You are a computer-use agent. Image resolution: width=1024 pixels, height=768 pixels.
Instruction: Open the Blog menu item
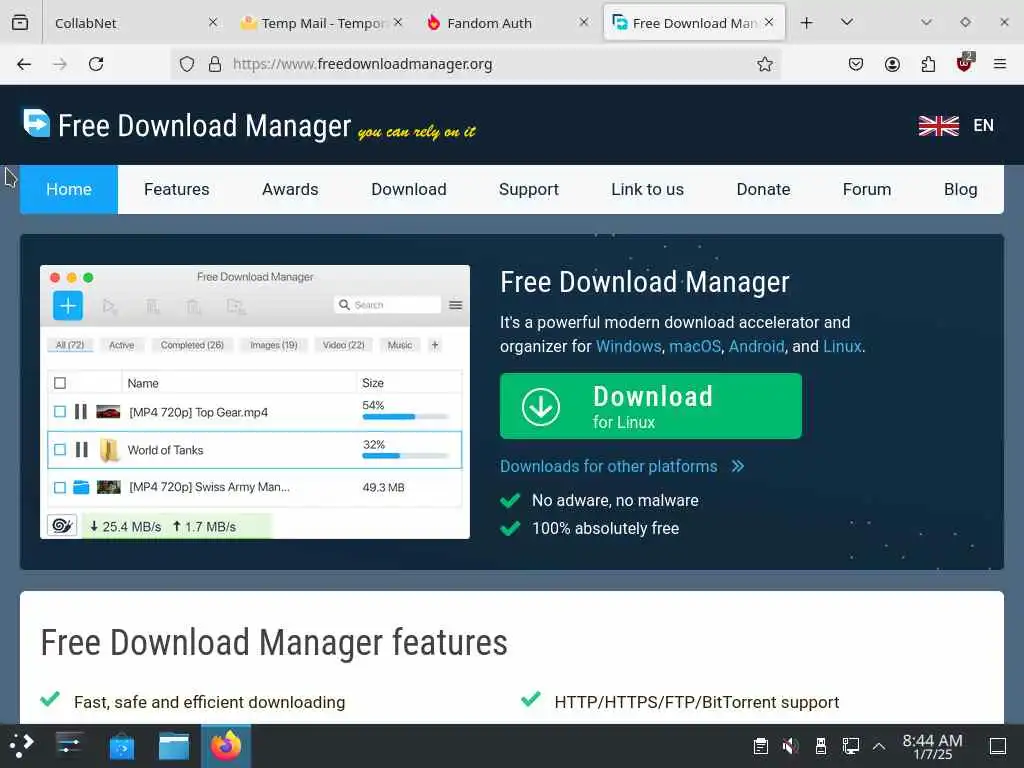pos(960,189)
